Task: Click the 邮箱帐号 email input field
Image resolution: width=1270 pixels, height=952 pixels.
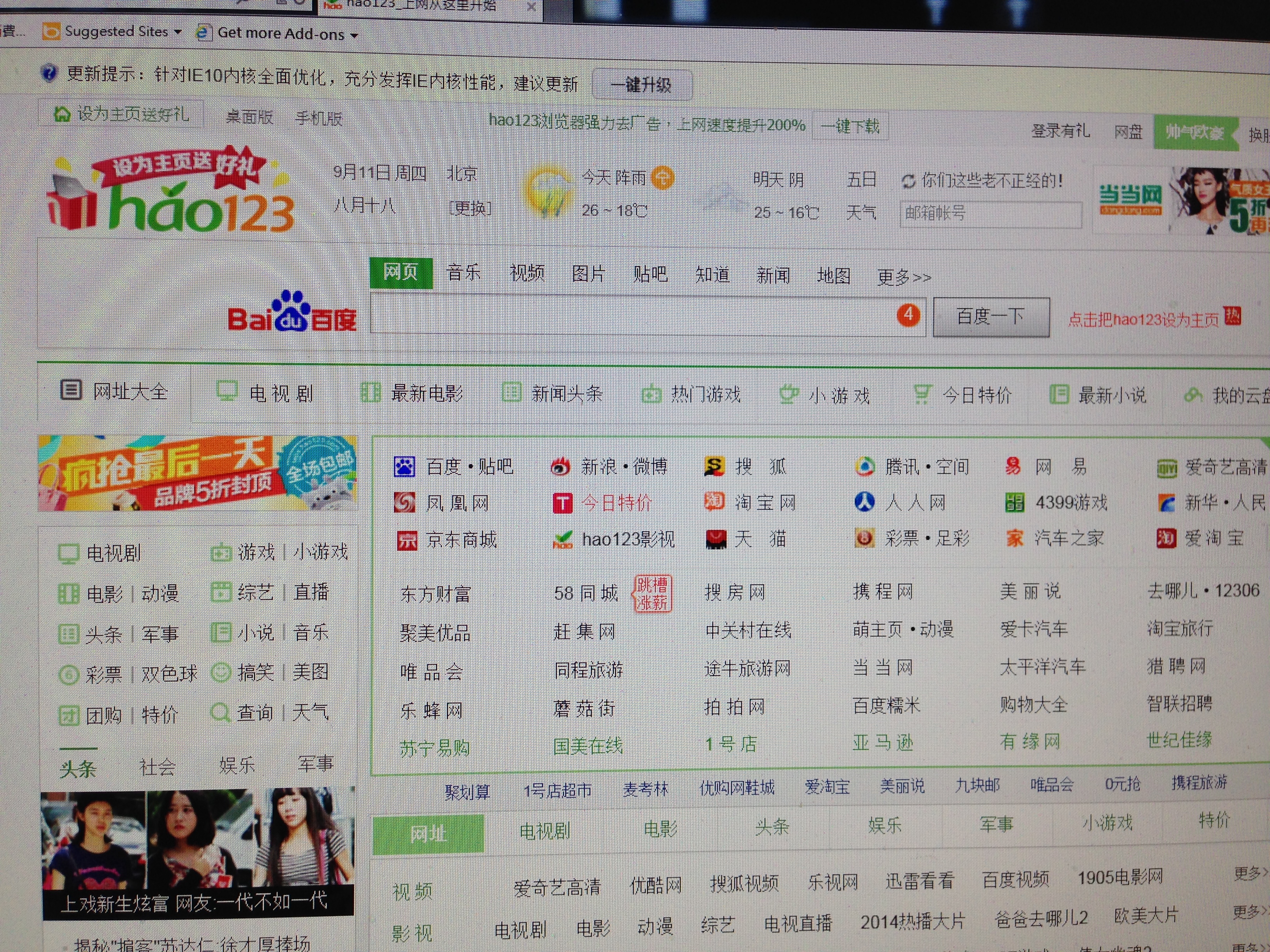Action: tap(990, 214)
